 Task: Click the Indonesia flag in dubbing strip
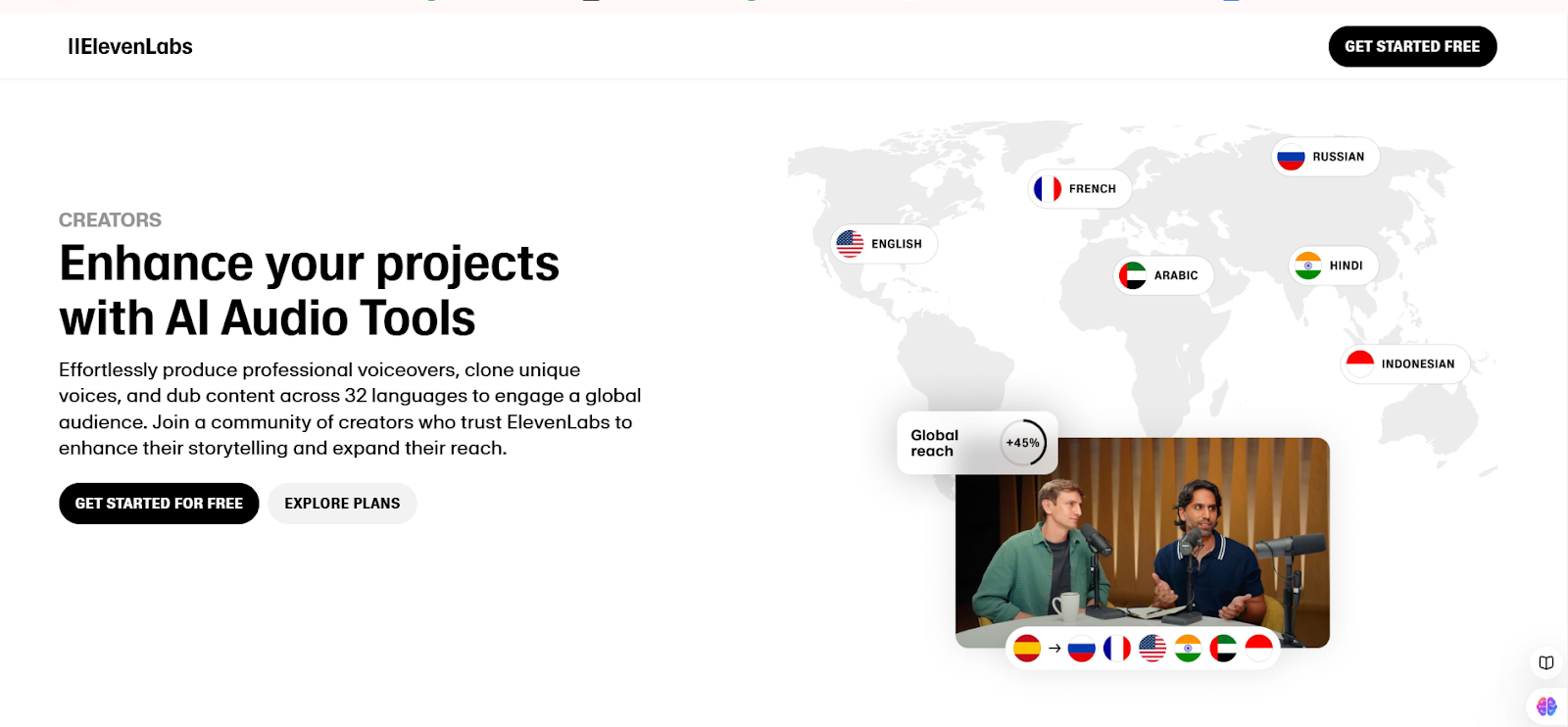(1258, 648)
